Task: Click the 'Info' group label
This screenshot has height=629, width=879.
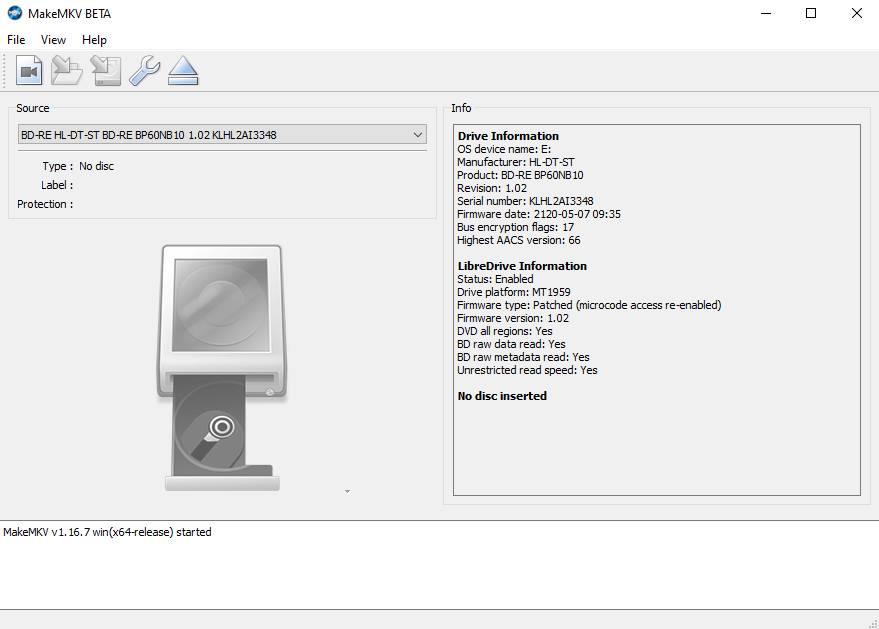Action: coord(461,108)
